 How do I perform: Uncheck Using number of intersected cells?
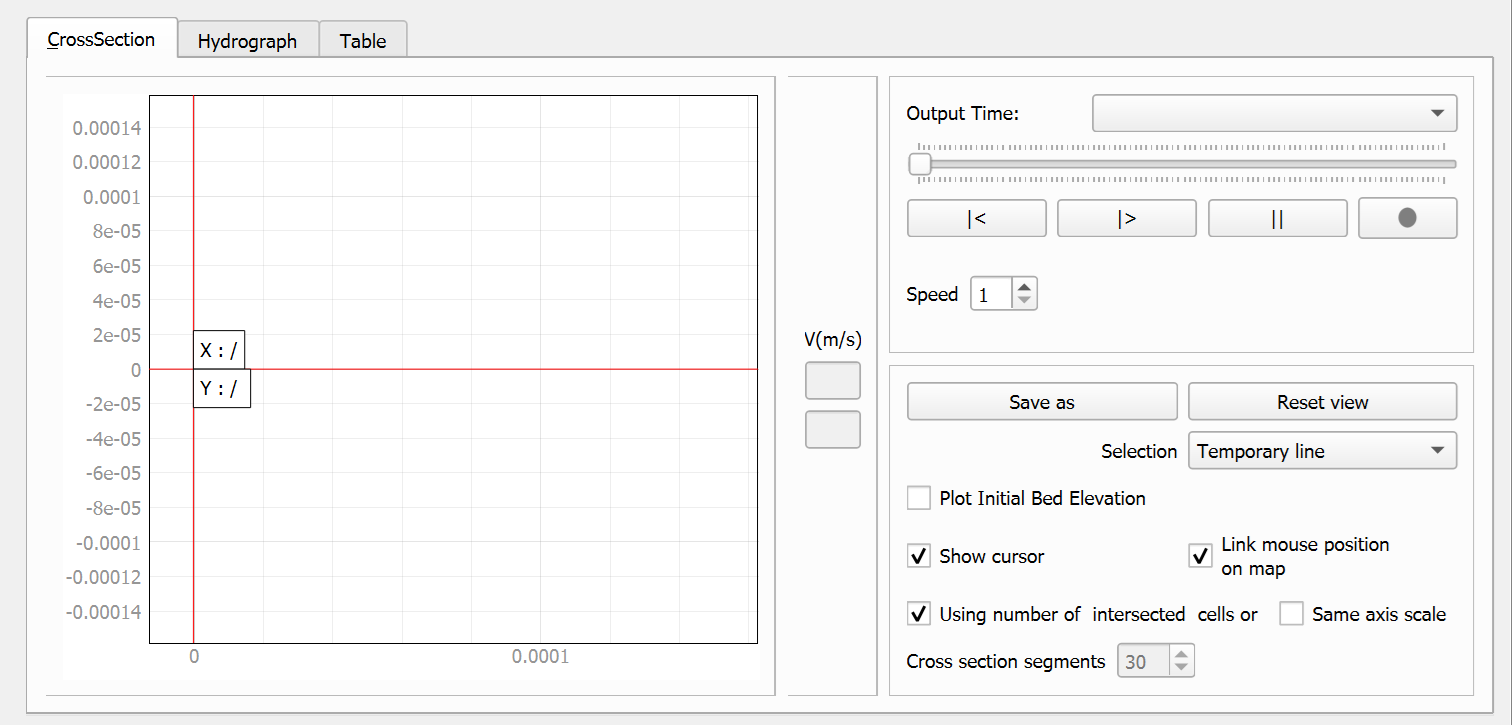(x=918, y=614)
